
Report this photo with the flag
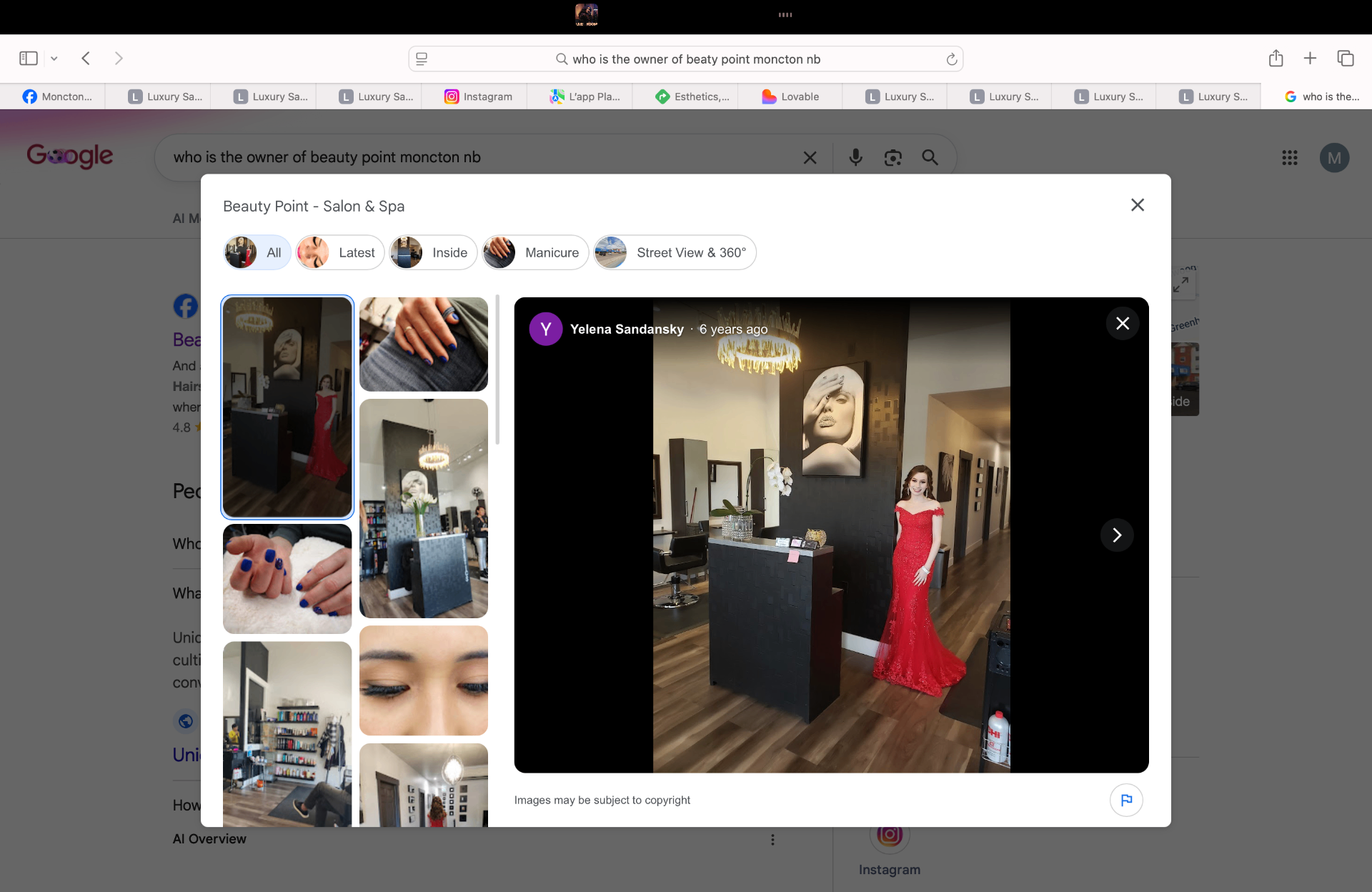click(x=1126, y=800)
